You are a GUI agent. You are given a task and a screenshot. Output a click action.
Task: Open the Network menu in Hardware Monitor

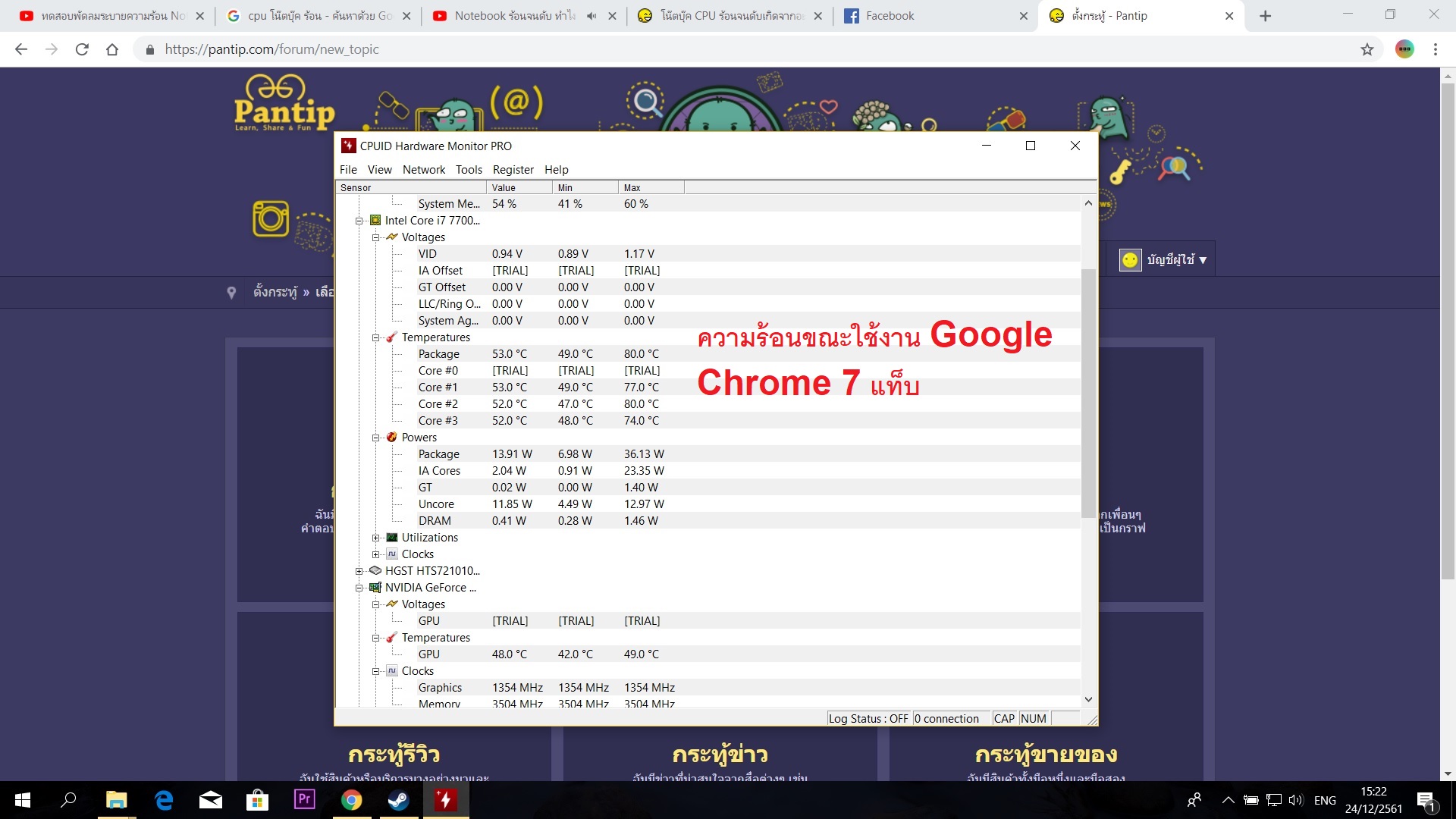pos(424,170)
